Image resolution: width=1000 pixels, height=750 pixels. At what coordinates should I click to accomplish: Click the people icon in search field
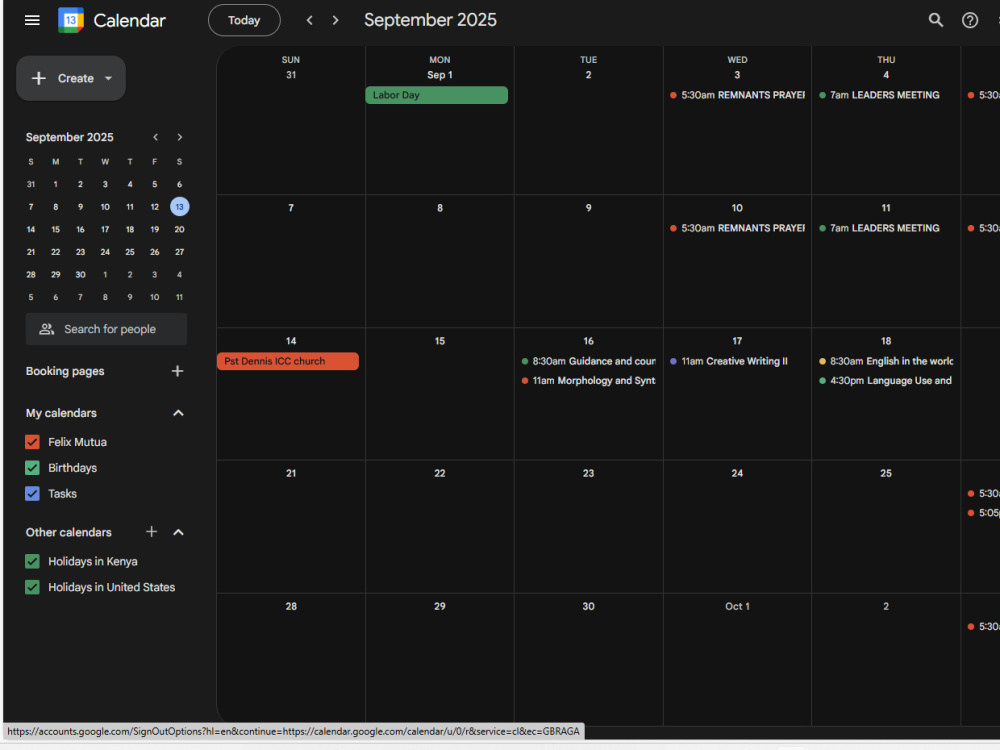(47, 329)
